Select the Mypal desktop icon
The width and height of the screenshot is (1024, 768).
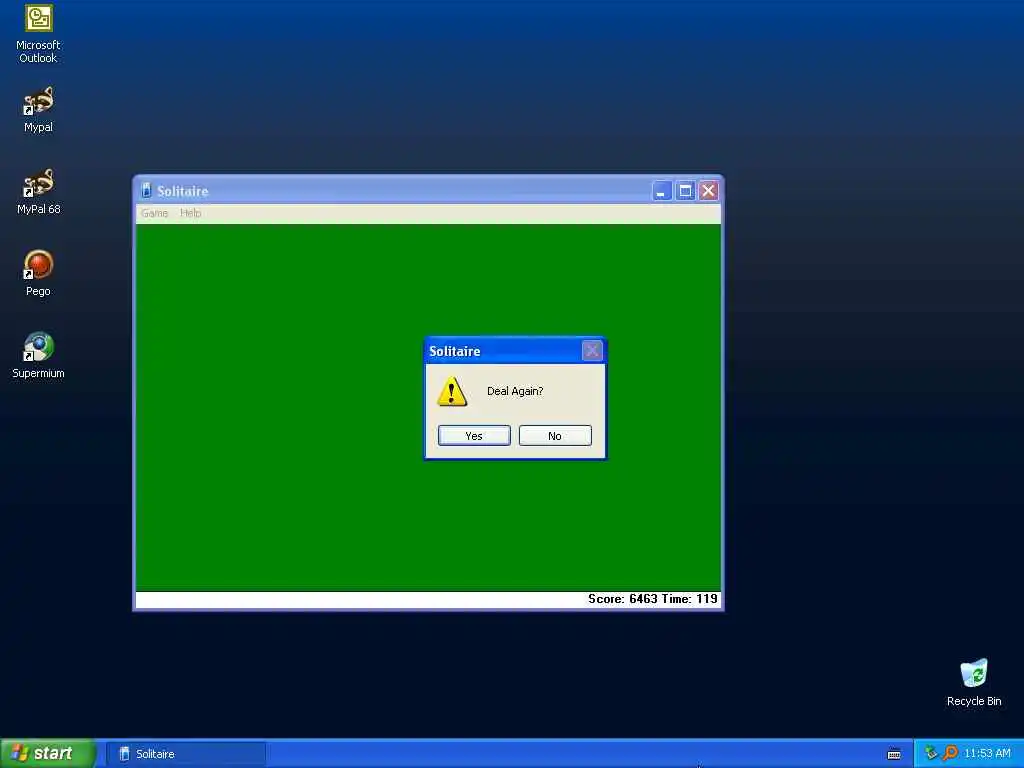[39, 110]
